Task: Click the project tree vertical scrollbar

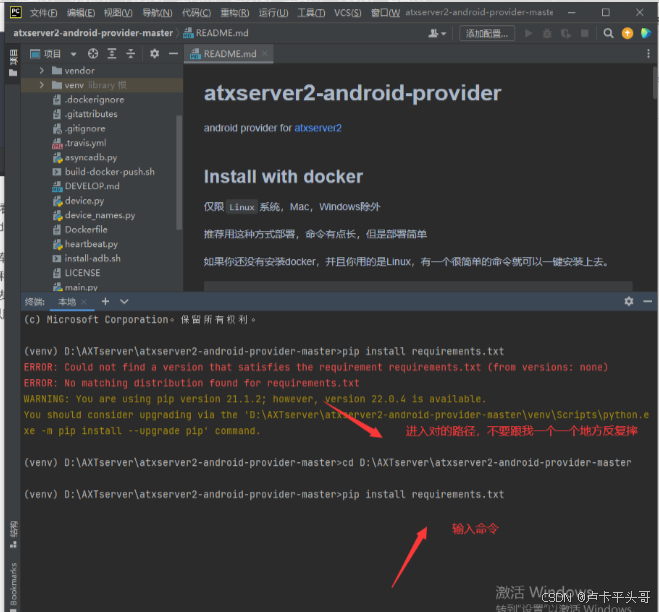Action: click(x=179, y=172)
